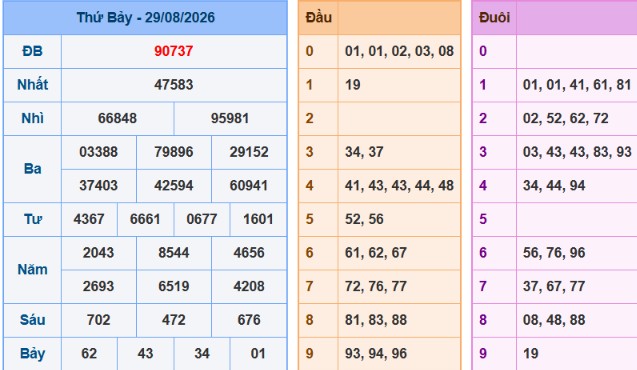
Task: Click the Nhì row label
Action: point(32,119)
